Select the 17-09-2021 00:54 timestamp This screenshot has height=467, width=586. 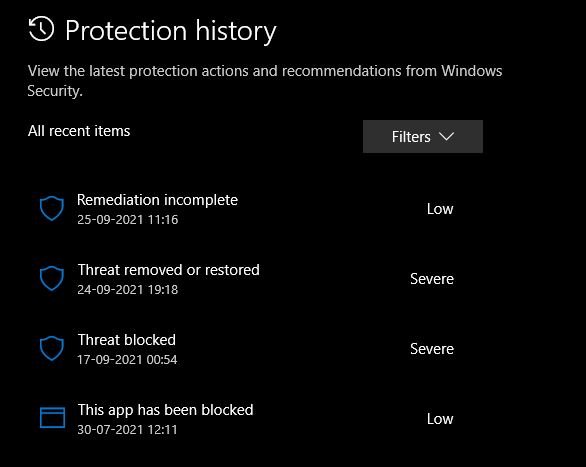point(127,359)
